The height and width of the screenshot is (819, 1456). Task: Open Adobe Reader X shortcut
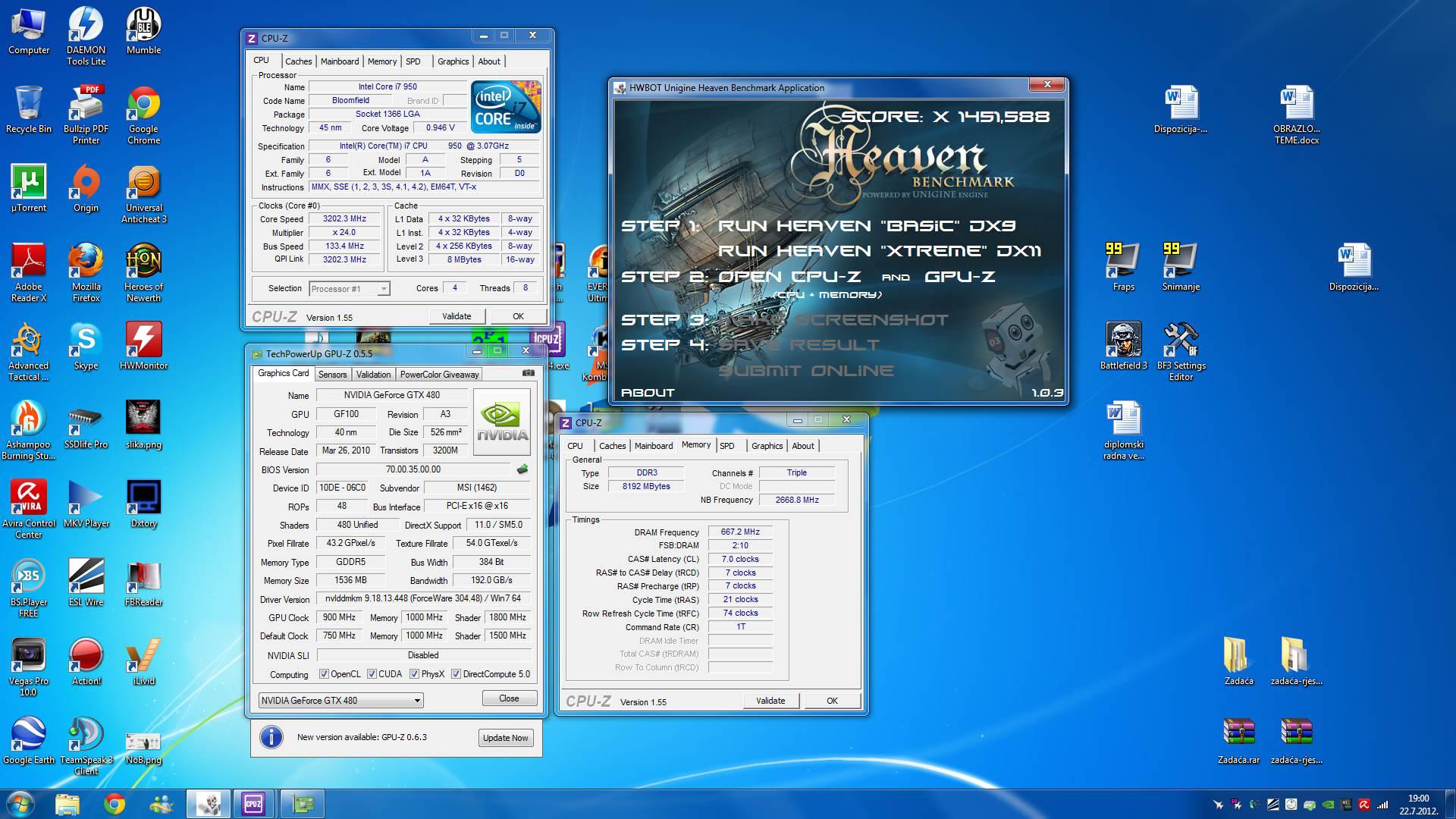tap(28, 272)
